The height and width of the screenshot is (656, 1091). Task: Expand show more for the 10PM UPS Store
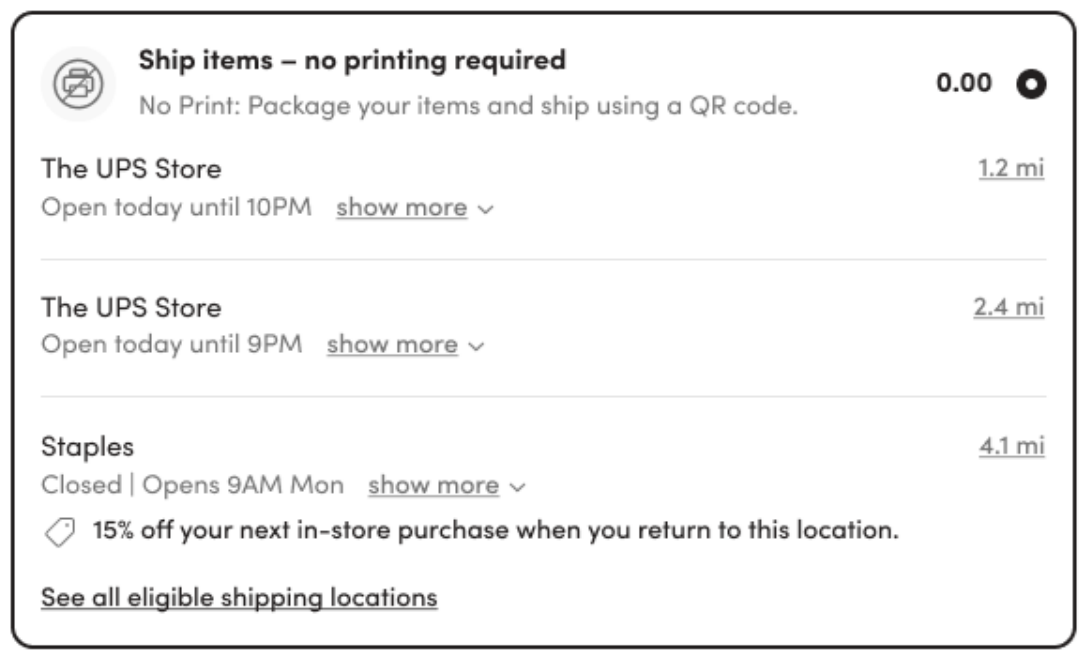point(414,208)
